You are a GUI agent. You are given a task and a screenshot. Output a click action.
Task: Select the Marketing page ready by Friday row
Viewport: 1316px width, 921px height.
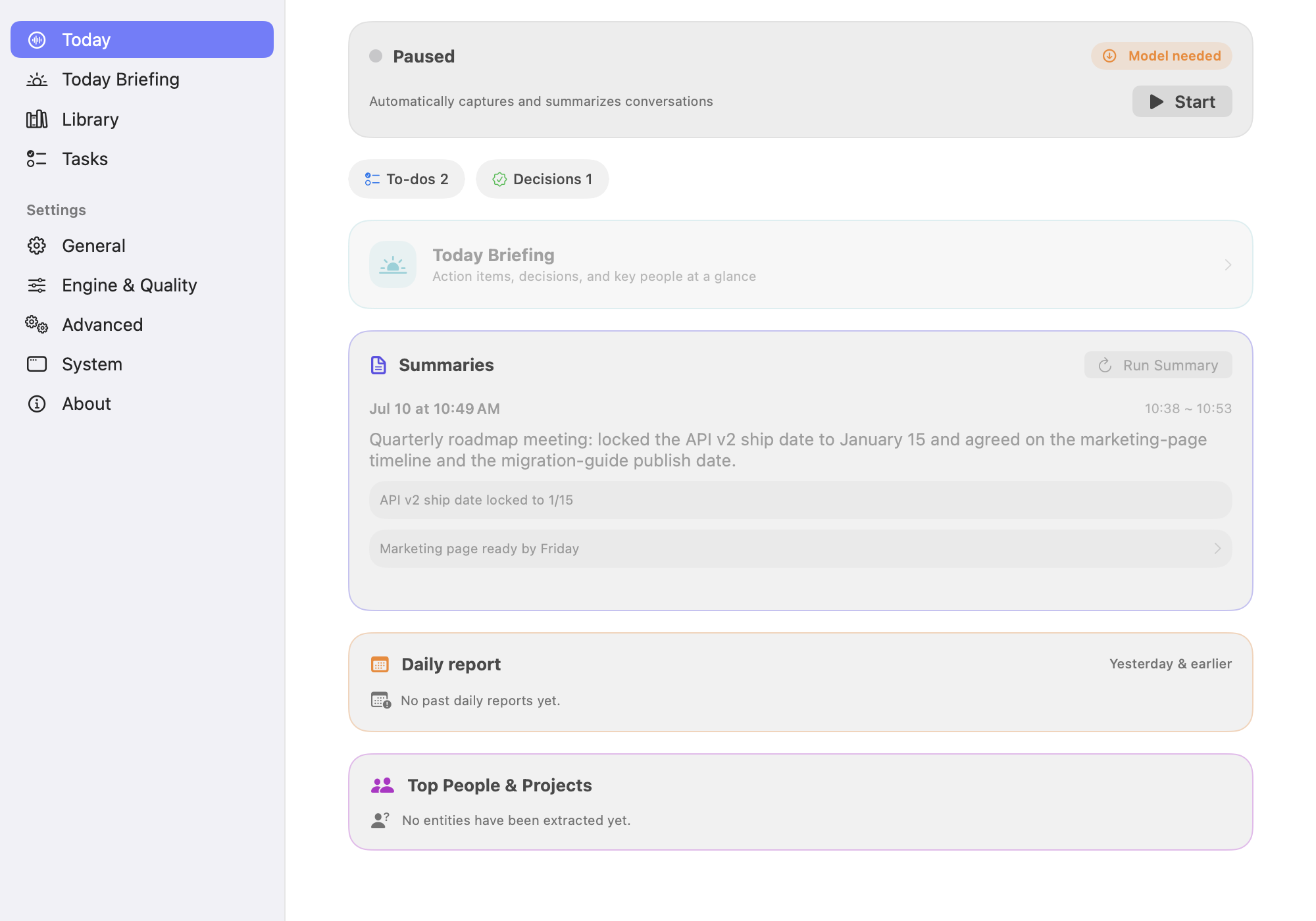click(800, 549)
